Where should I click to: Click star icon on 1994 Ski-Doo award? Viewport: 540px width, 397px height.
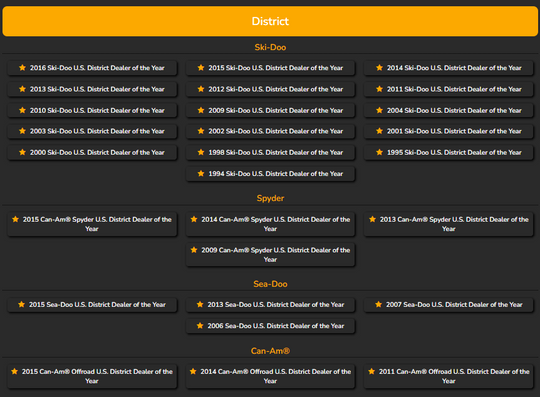(201, 174)
